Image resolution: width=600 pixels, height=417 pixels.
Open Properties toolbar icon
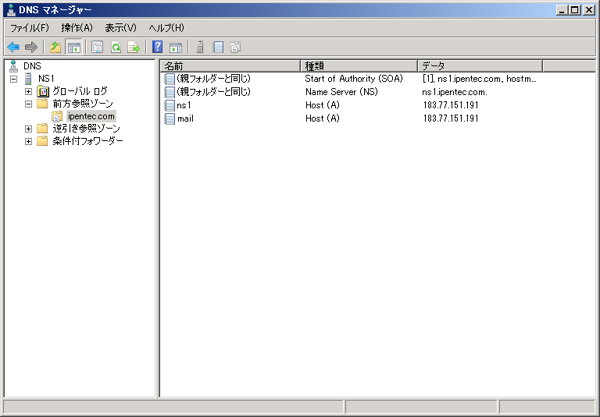point(97,47)
